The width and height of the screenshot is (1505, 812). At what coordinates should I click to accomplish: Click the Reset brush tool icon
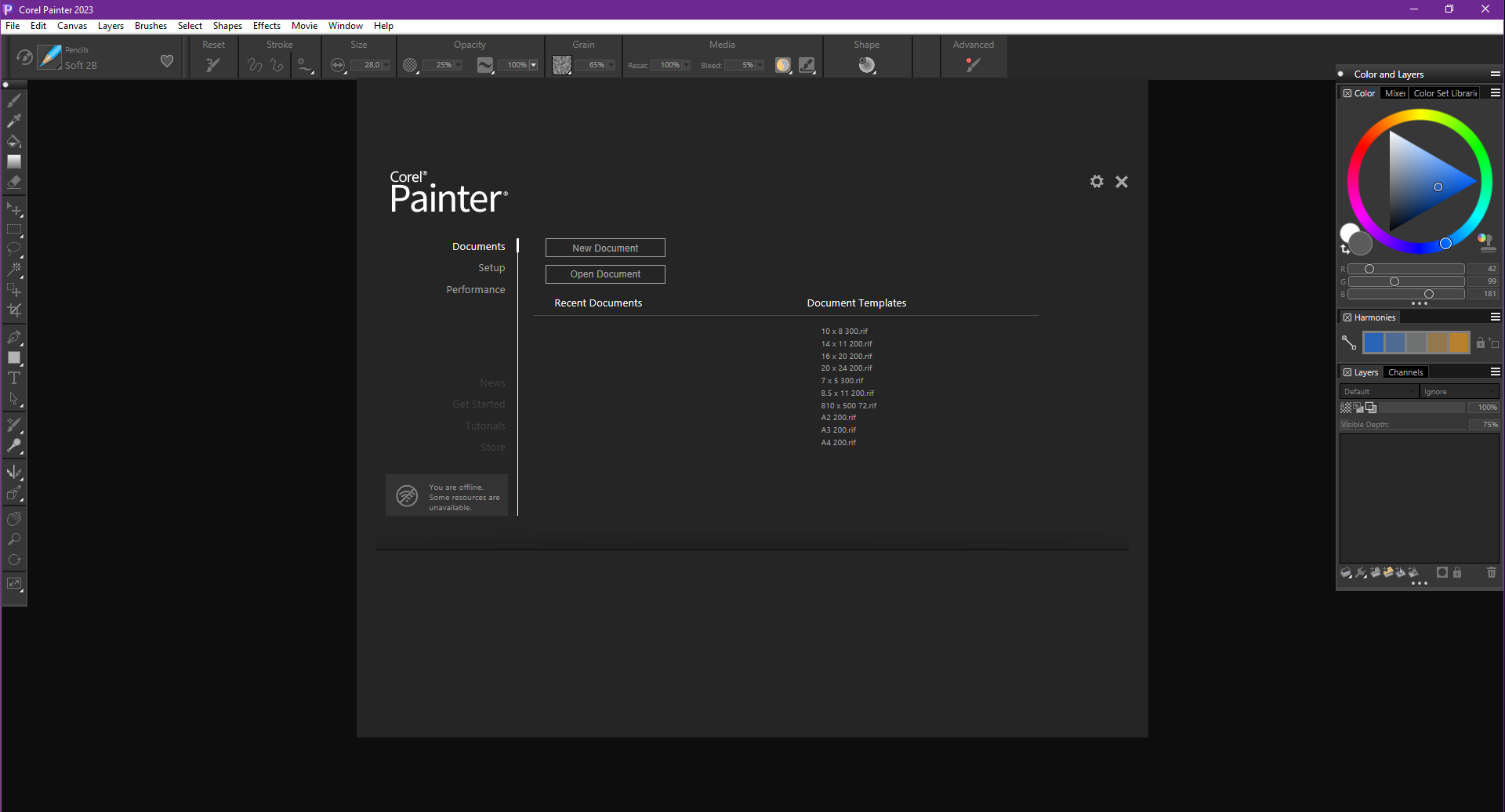(x=212, y=65)
